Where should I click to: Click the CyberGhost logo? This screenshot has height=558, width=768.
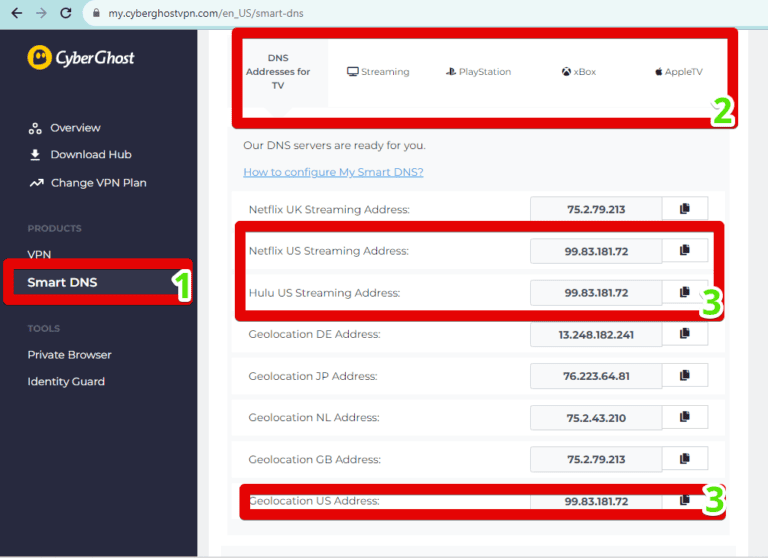point(81,58)
